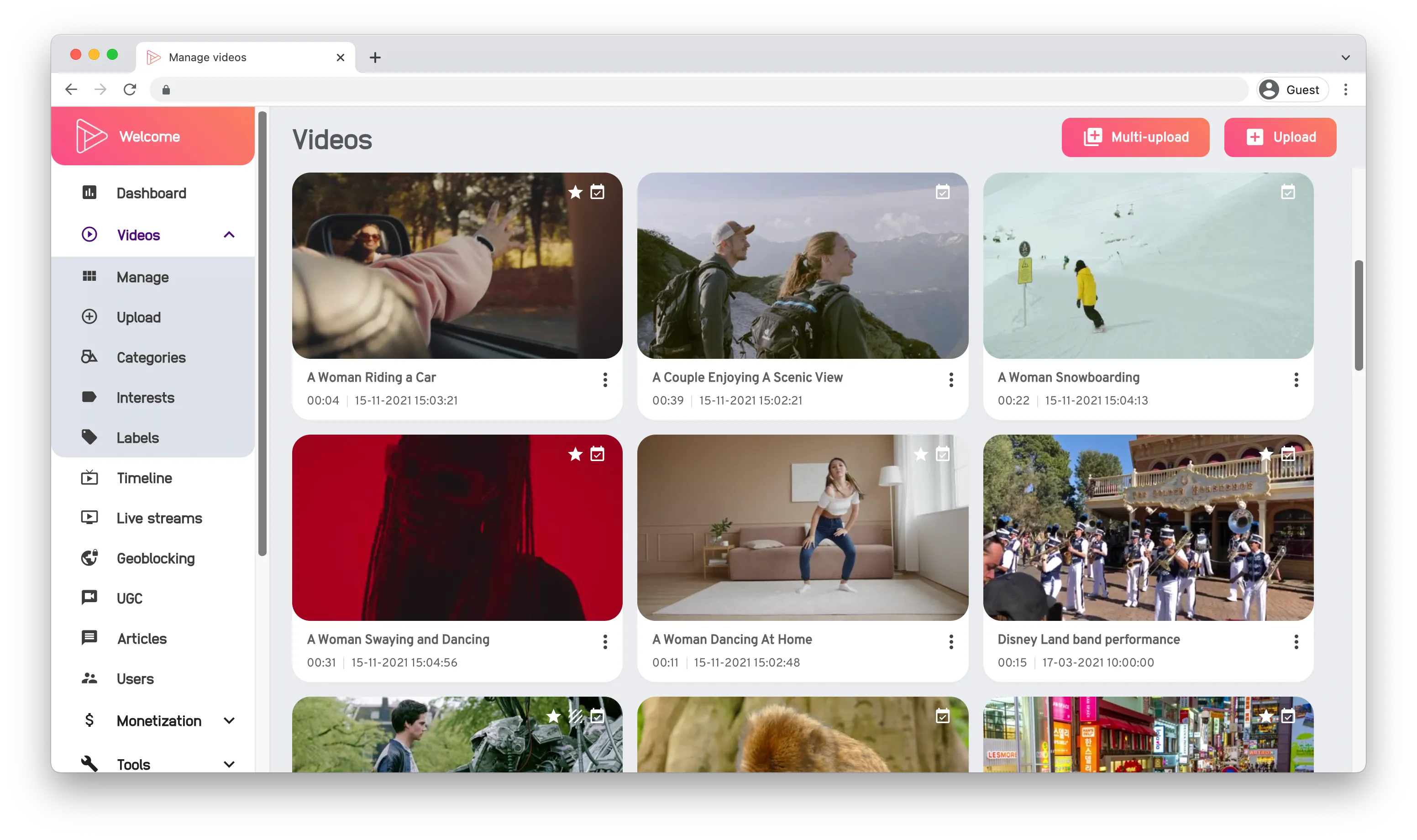The image size is (1417, 840).
Task: Click the Monetization dollar icon
Action: 89,720
